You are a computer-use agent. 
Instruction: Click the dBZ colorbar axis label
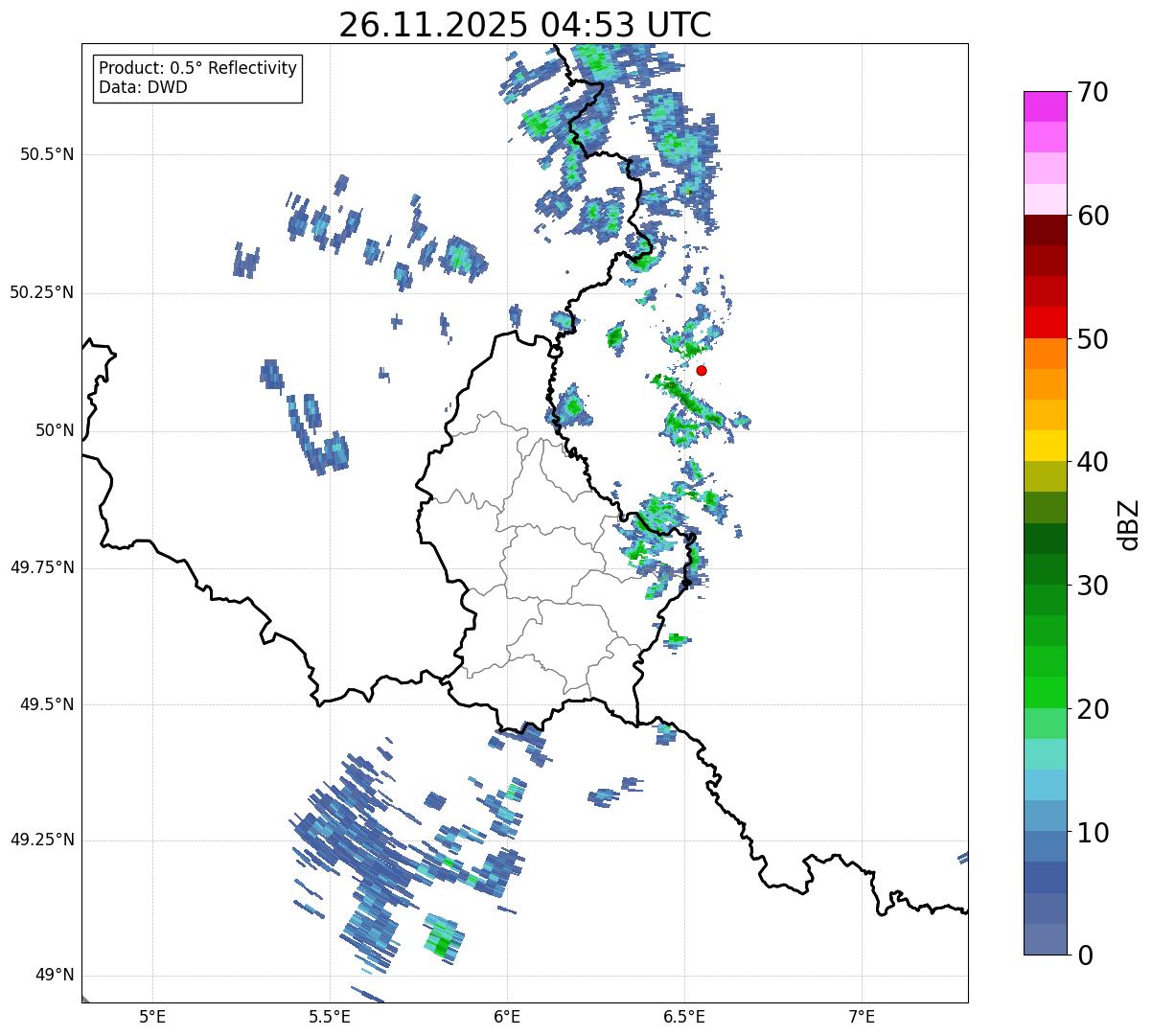tap(1129, 523)
